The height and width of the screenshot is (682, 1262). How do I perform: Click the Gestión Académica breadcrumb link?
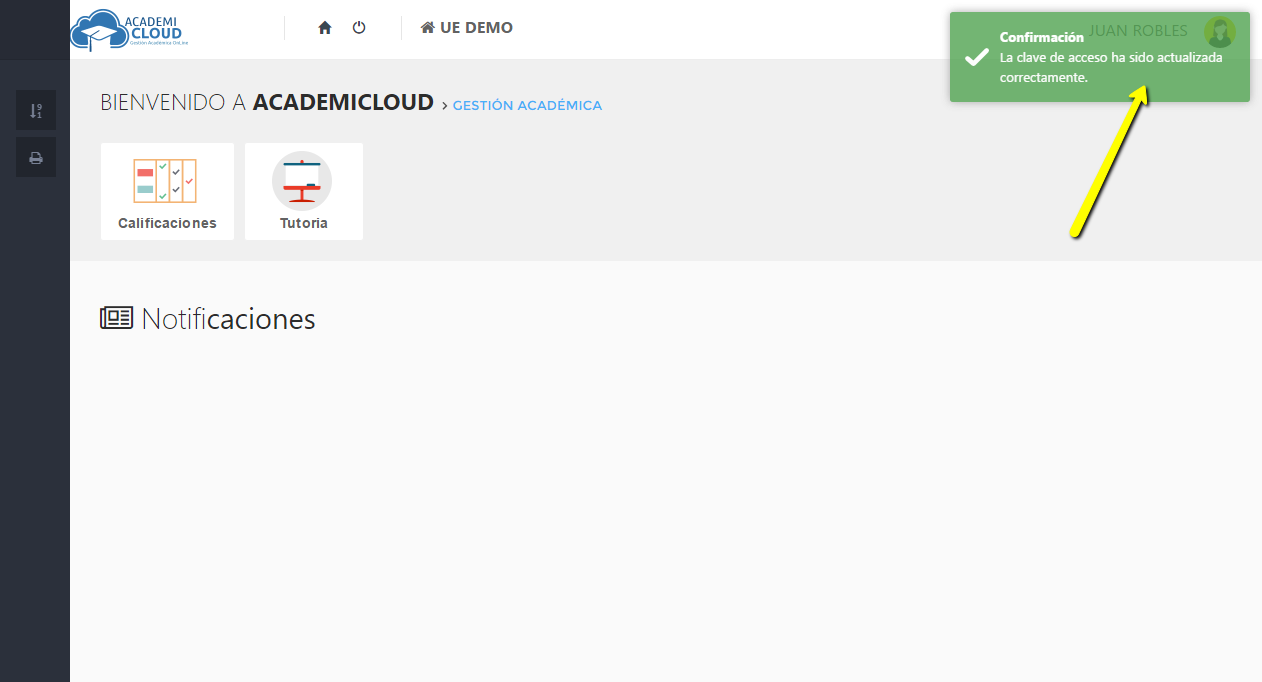[527, 105]
